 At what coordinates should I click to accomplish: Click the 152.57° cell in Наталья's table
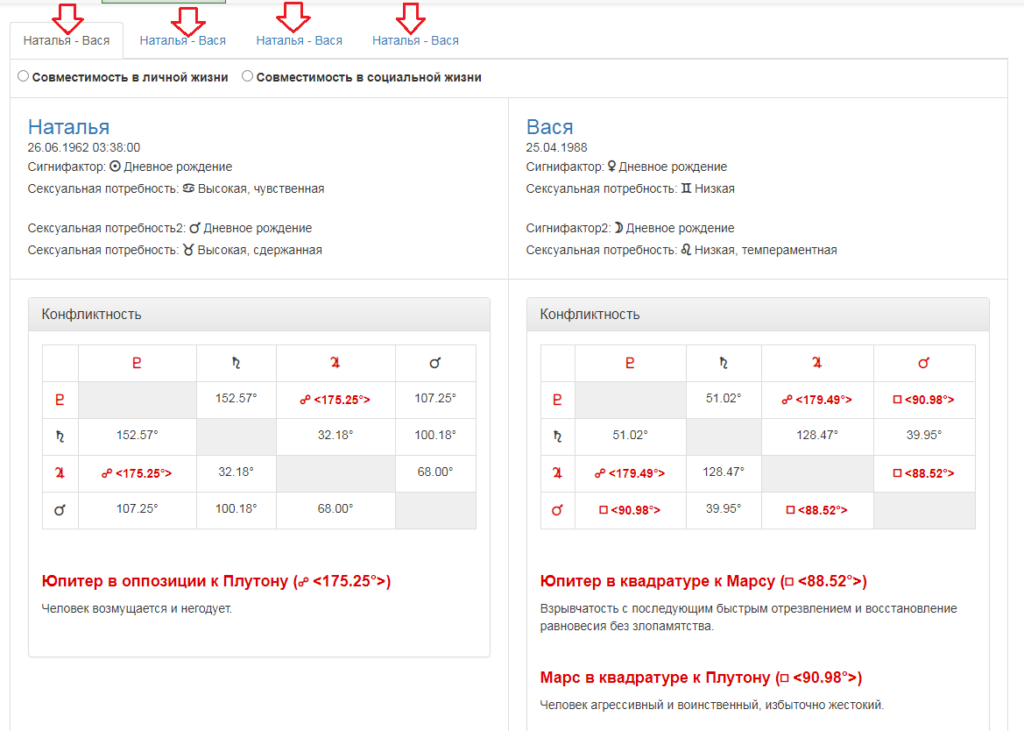pyautogui.click(x=236, y=399)
